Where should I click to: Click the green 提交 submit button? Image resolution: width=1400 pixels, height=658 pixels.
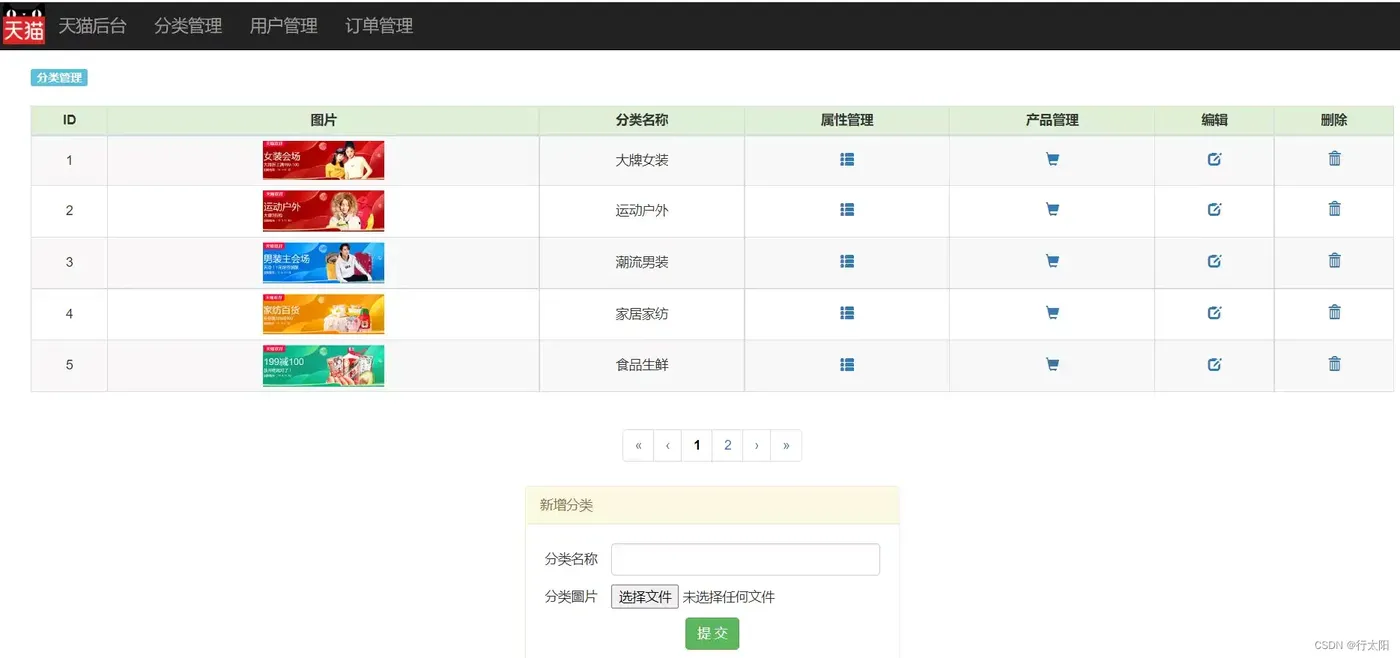point(712,633)
